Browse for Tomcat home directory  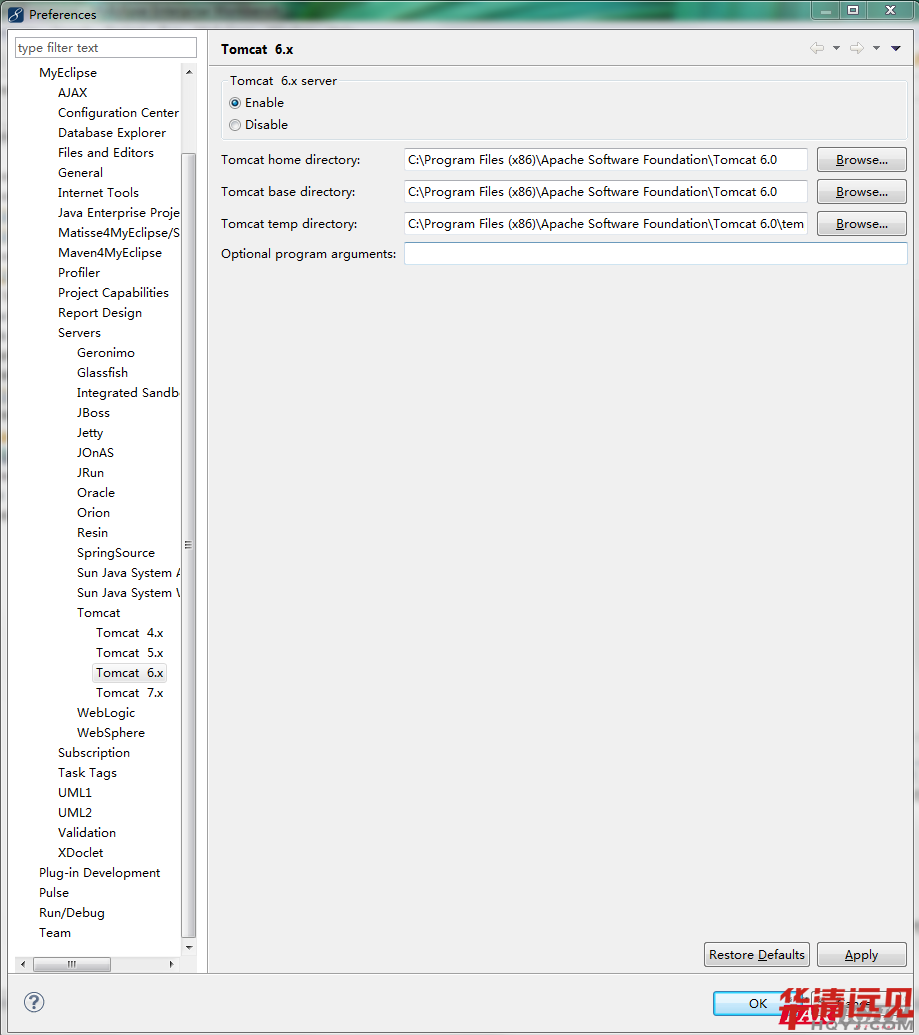click(x=861, y=160)
